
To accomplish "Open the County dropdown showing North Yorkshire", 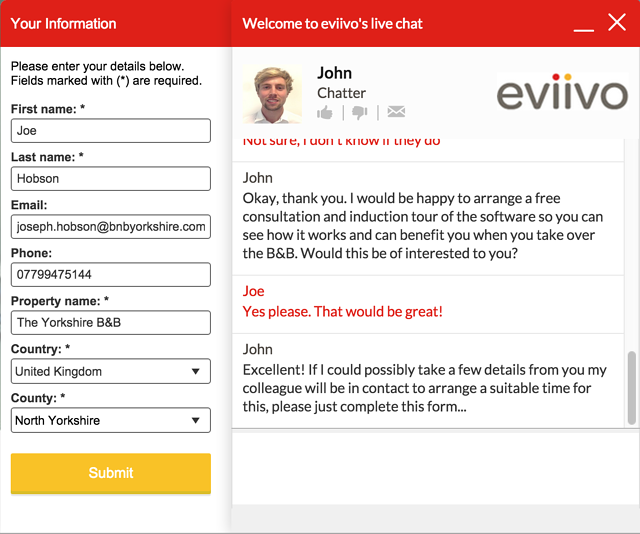I will 111,420.
